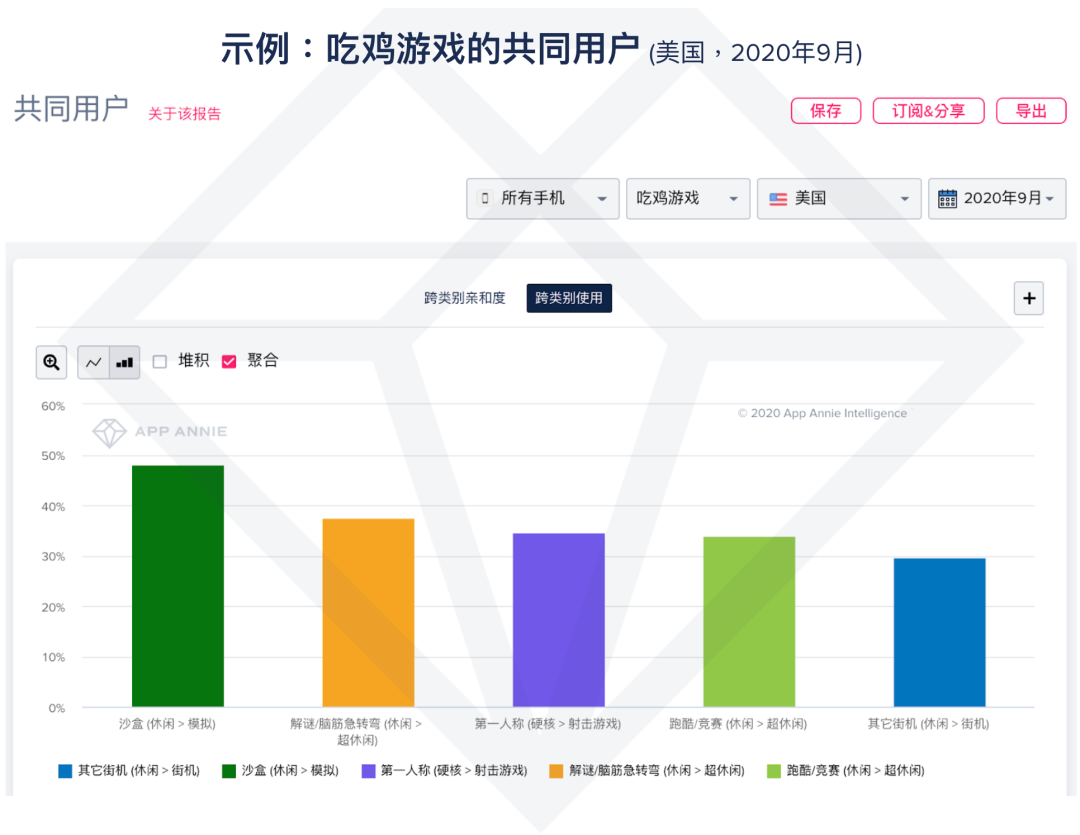Click the plus icon to add chart
Viewport: 1080px width, 835px height.
tap(1028, 298)
